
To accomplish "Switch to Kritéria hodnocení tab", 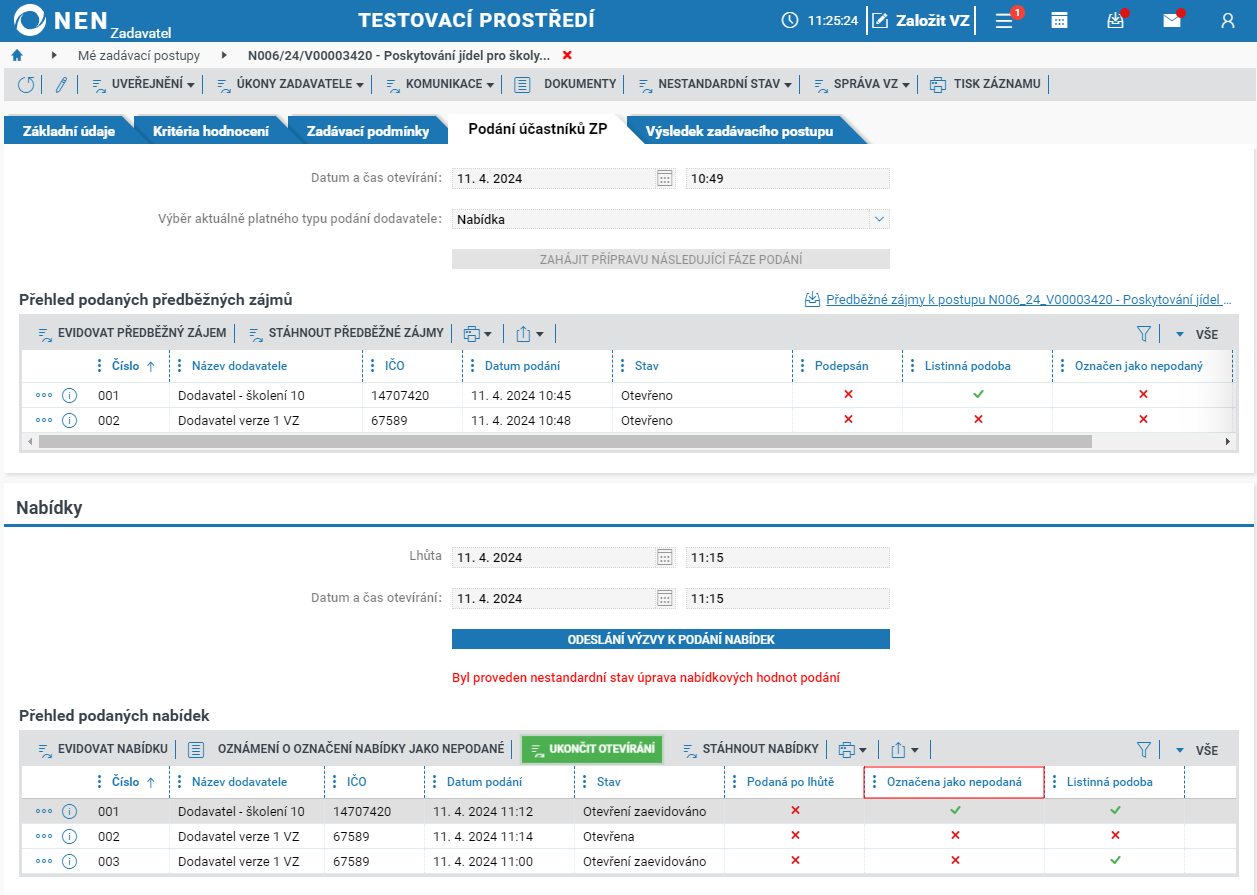I will click(210, 131).
